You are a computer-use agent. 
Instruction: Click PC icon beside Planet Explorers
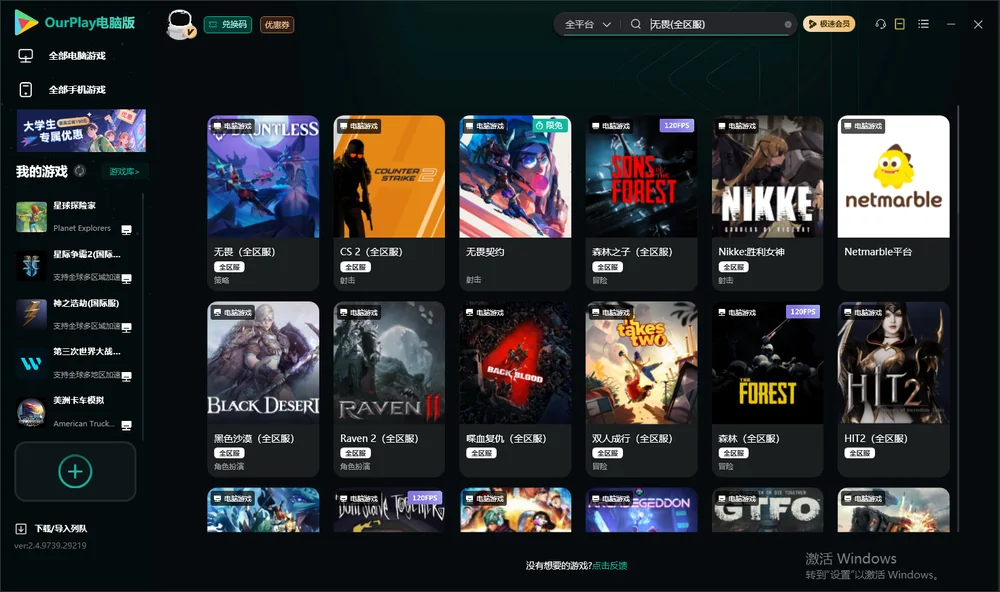(126, 230)
